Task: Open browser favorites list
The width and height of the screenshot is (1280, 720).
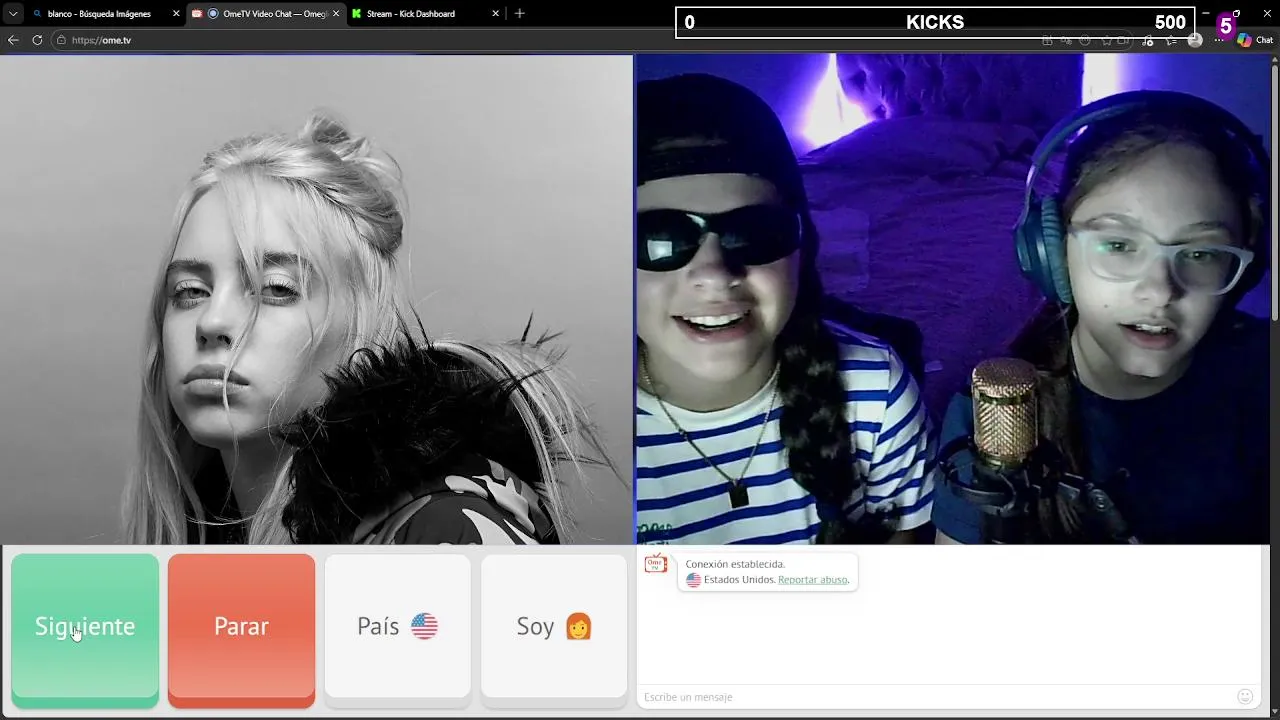Action: [1171, 40]
